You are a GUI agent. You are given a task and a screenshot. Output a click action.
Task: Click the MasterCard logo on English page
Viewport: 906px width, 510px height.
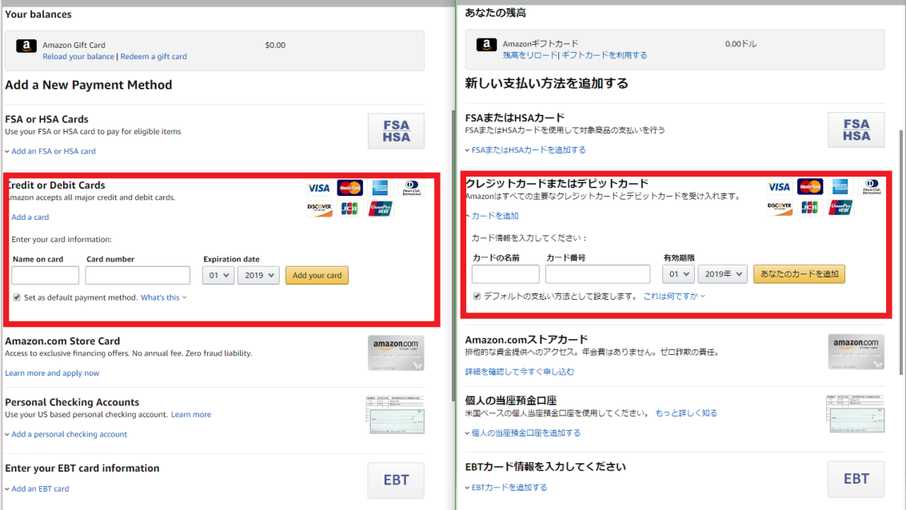click(350, 188)
